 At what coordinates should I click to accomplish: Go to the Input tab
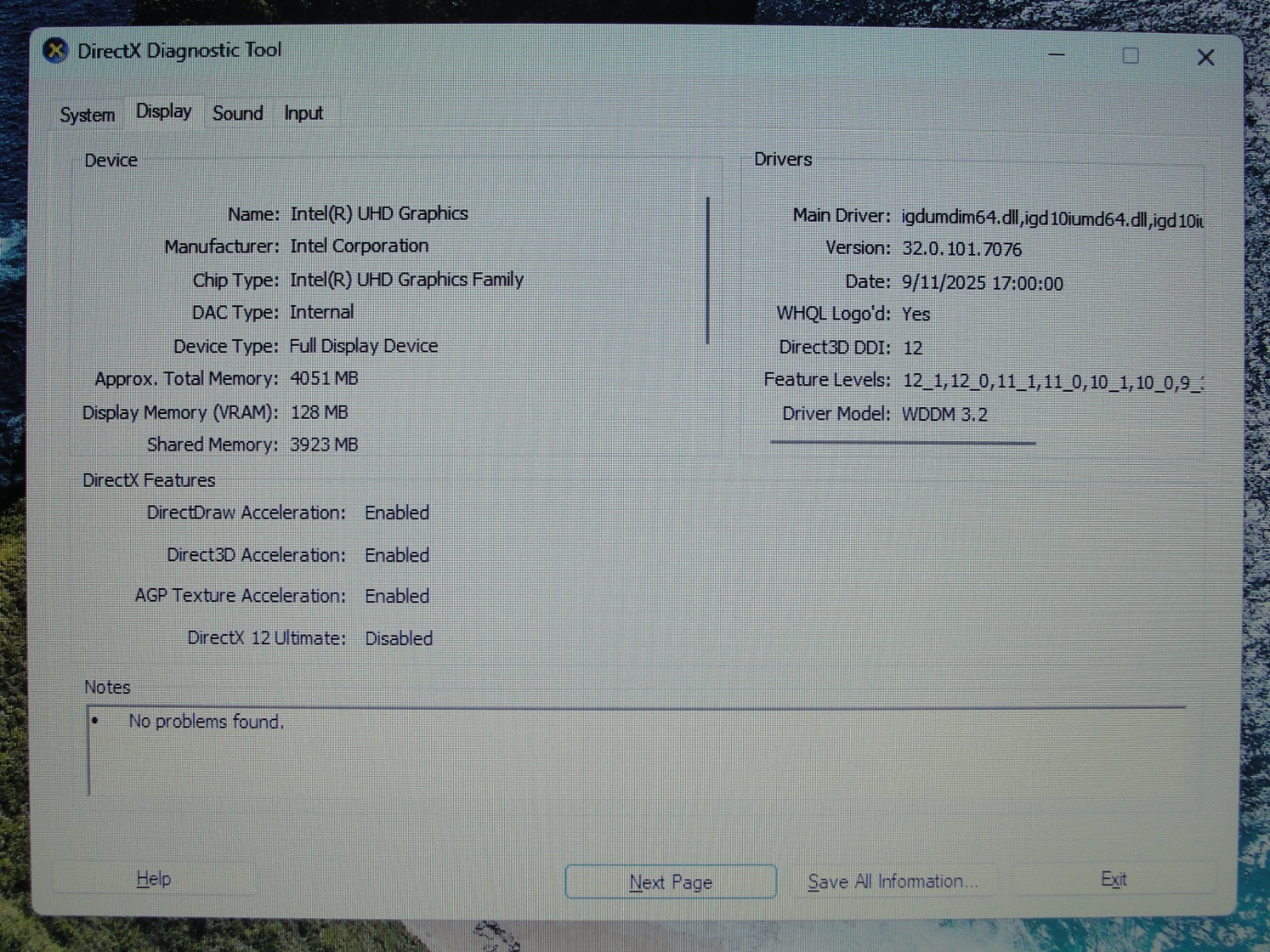(x=303, y=113)
